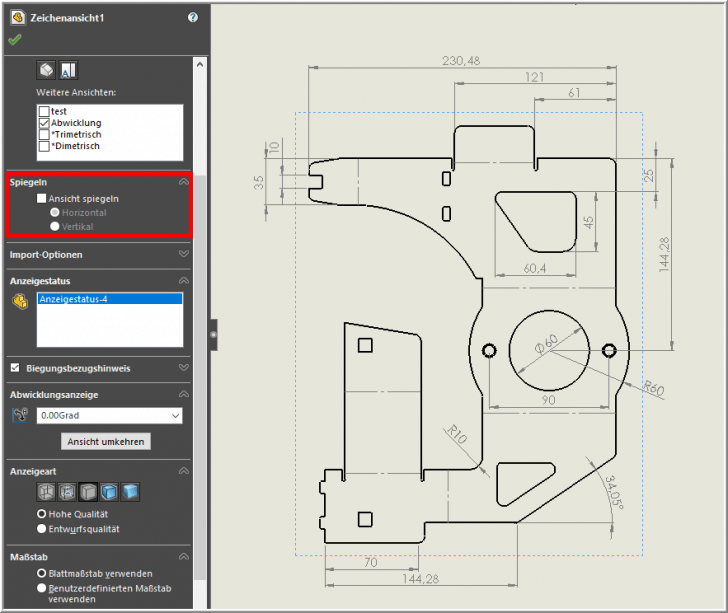Image resolution: width=728 pixels, height=613 pixels.
Task: Click the green checkmark to confirm
Action: coord(14,40)
